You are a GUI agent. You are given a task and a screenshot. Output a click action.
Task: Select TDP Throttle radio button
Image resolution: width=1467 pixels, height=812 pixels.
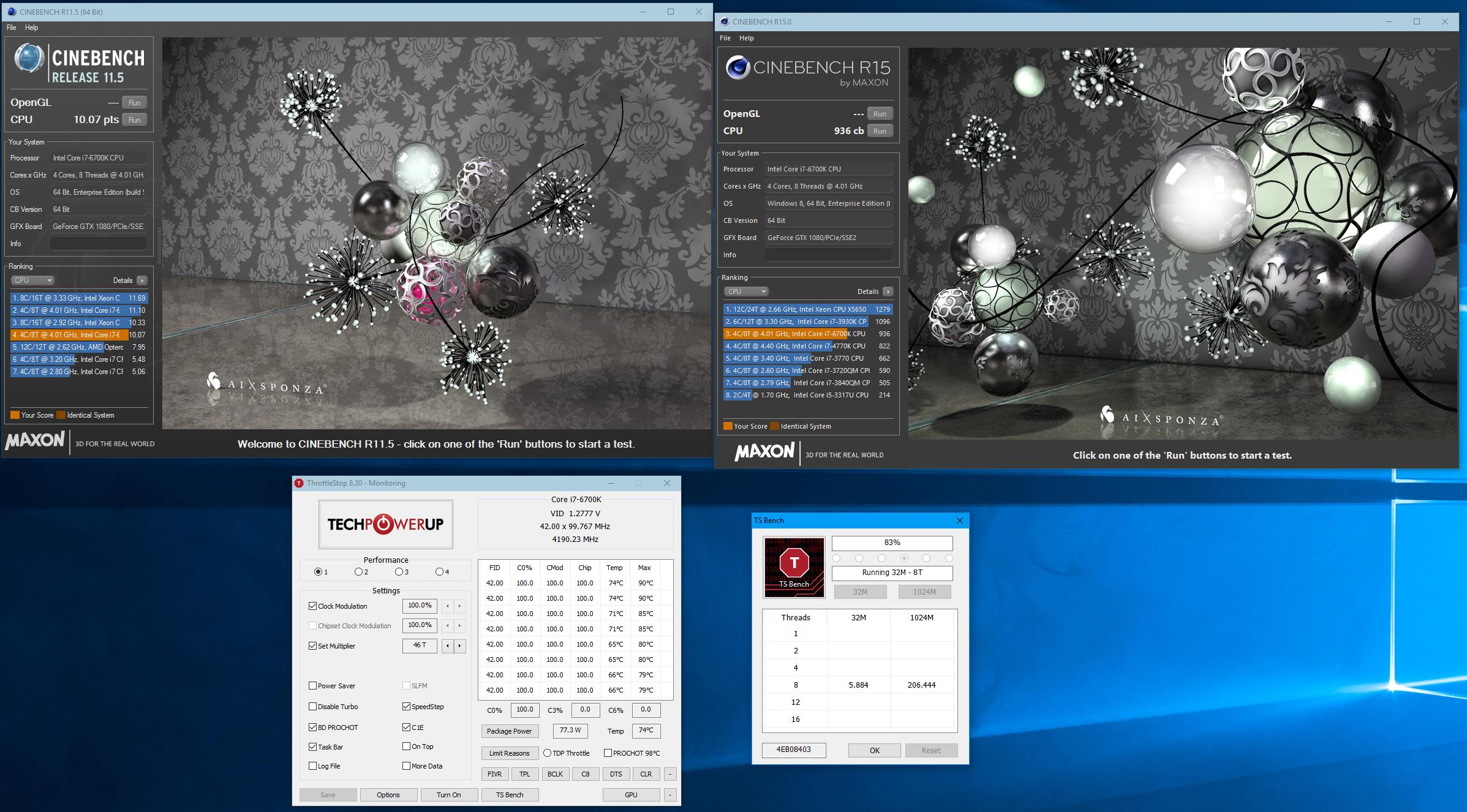point(547,753)
